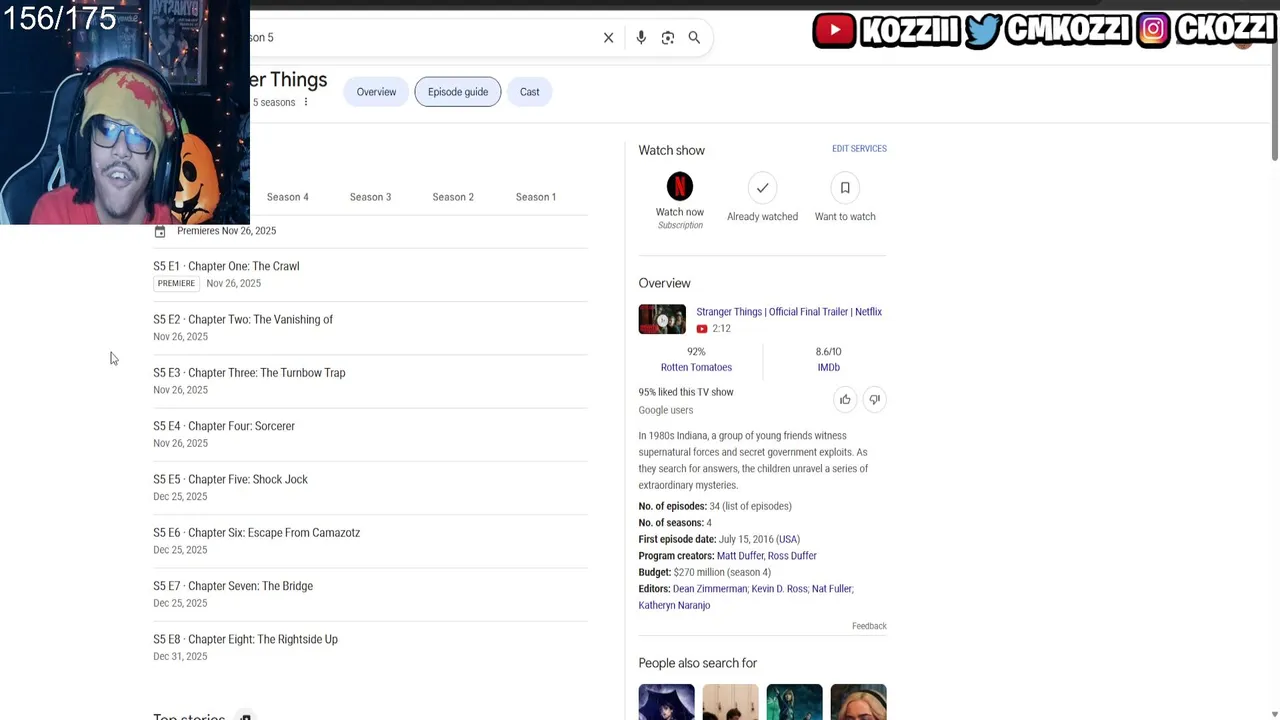Click the 5 seasons text under the title
Viewport: 1280px width, 720px height.
pos(274,102)
